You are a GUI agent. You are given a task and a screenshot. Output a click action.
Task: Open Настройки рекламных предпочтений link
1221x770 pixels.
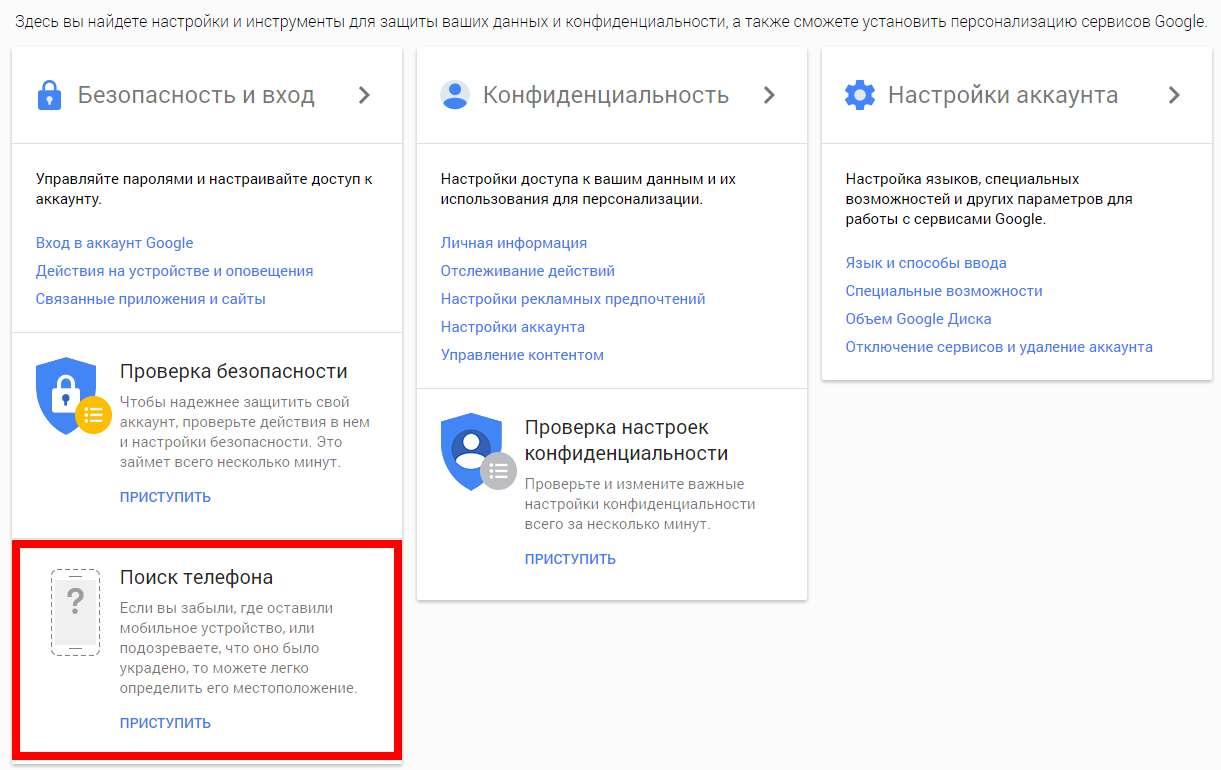point(573,299)
